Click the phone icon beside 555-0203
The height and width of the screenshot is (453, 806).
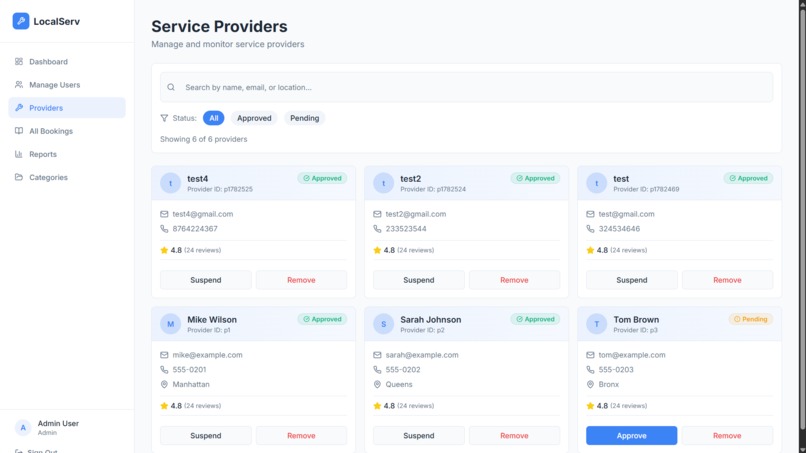pyautogui.click(x=590, y=370)
